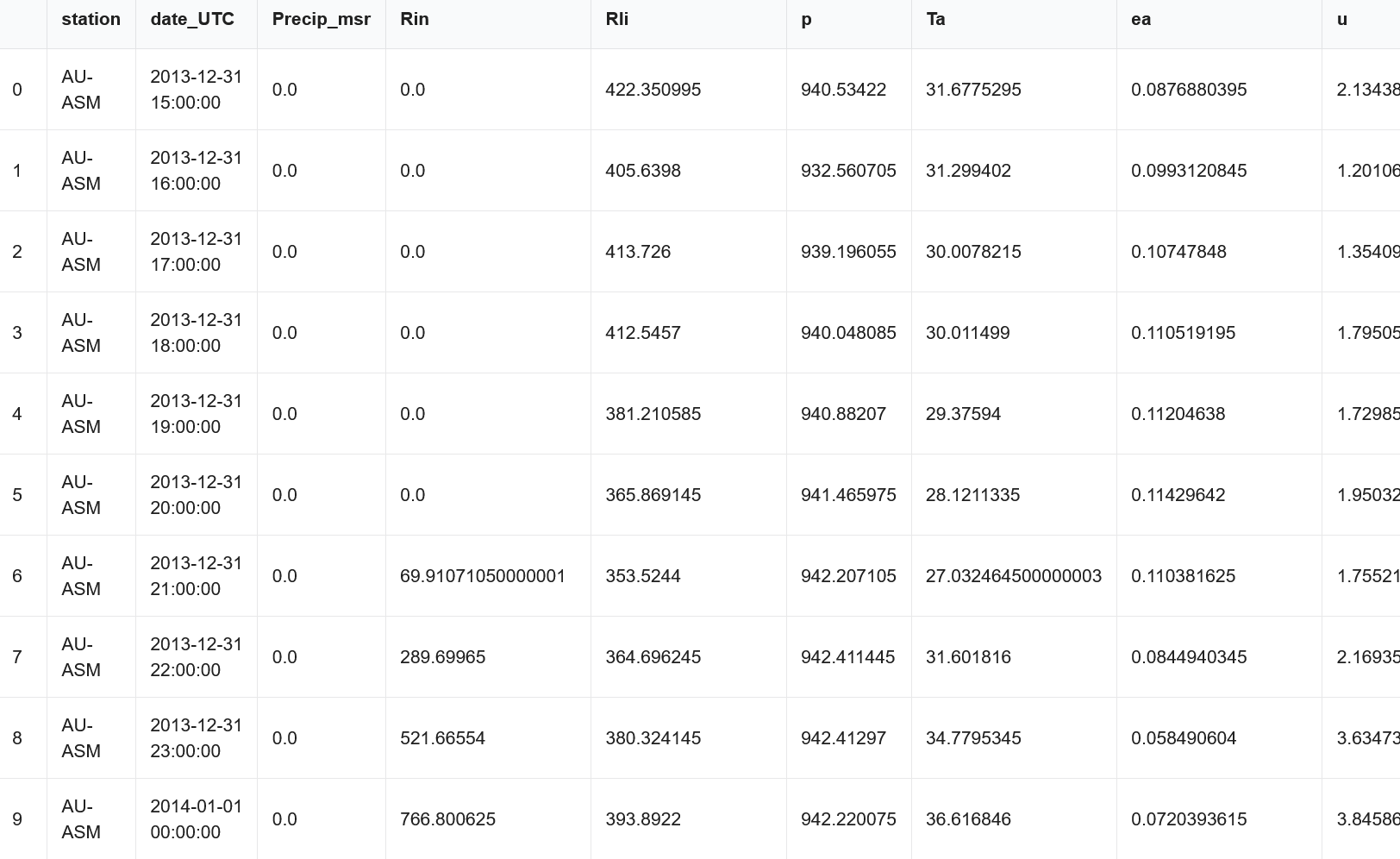
Task: Click the ea column header
Action: click(1141, 19)
